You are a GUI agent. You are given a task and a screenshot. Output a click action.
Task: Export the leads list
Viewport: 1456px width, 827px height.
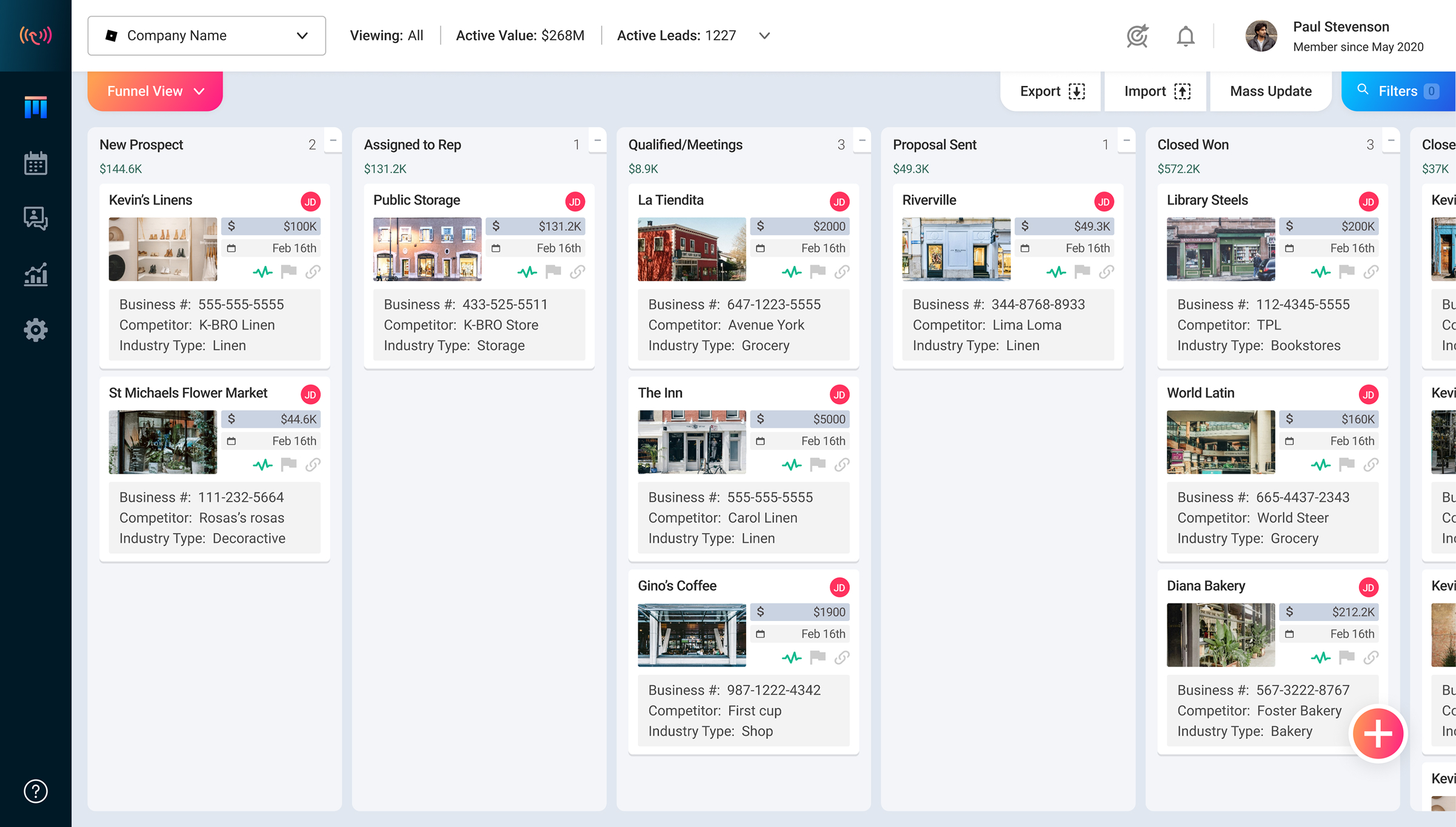coord(1051,91)
